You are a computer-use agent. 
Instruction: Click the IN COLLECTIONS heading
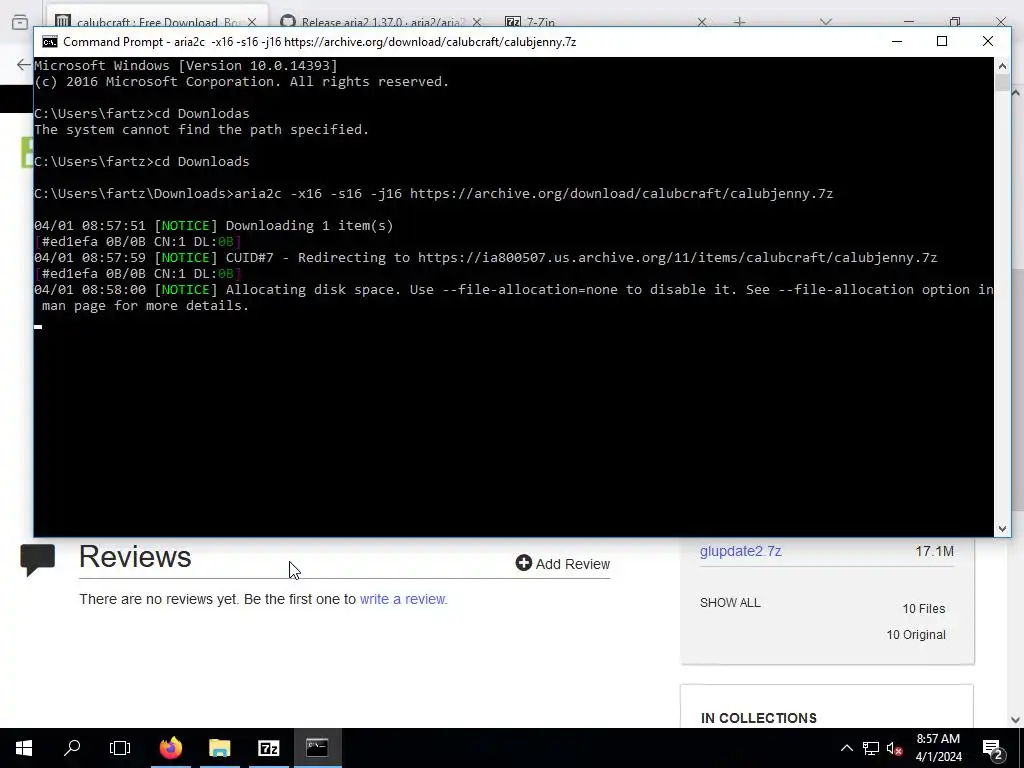pyautogui.click(x=759, y=718)
